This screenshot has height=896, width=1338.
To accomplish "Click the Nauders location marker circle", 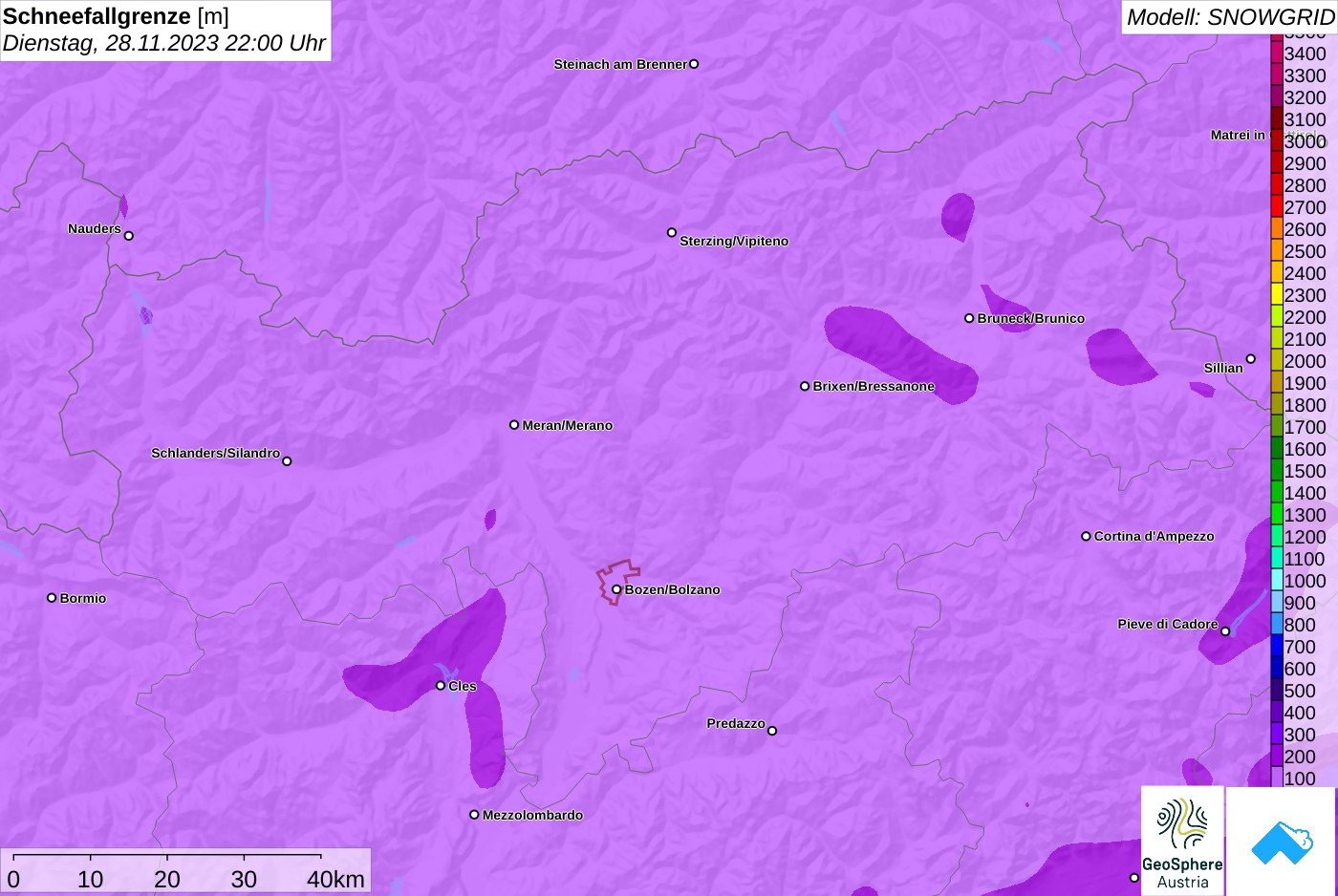I will [129, 235].
